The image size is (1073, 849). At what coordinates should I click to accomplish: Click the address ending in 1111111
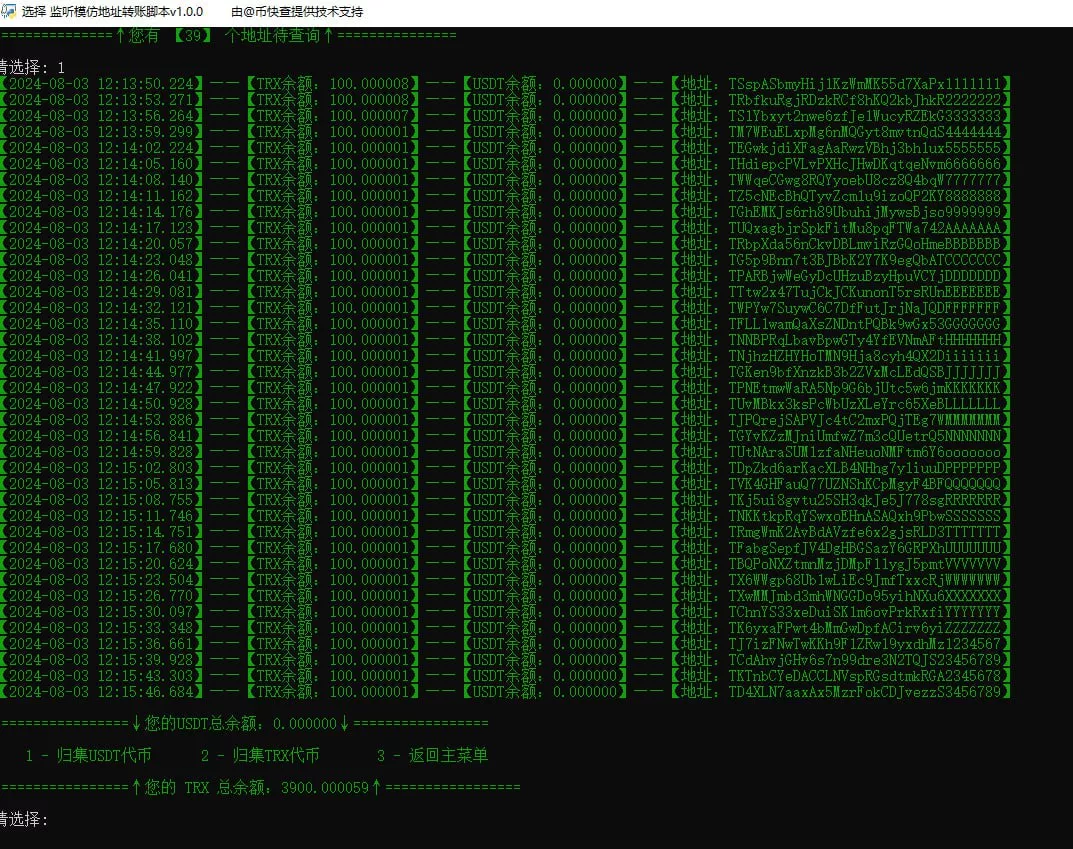[x=864, y=83]
